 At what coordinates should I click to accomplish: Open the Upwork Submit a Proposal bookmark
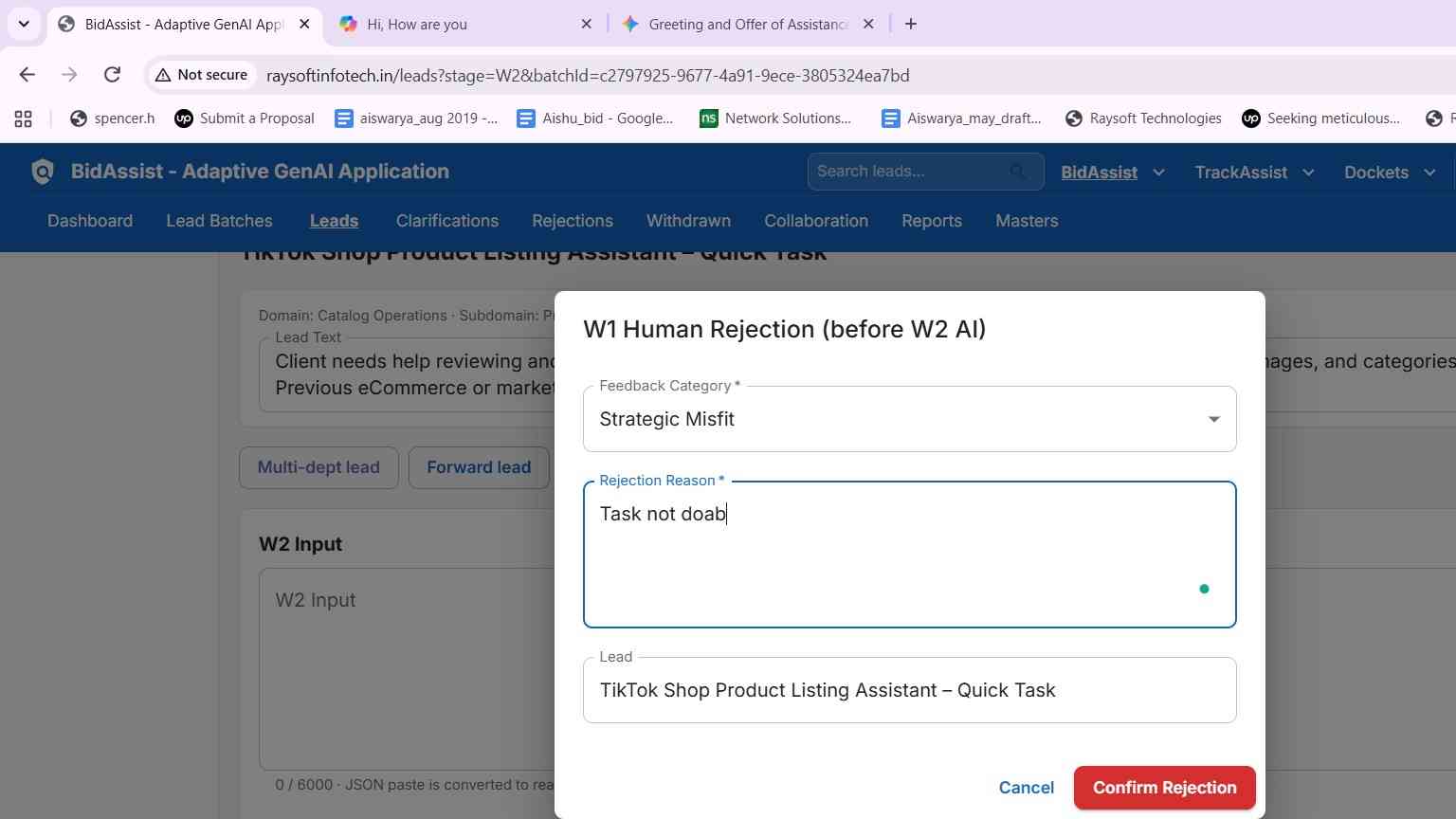coord(245,118)
